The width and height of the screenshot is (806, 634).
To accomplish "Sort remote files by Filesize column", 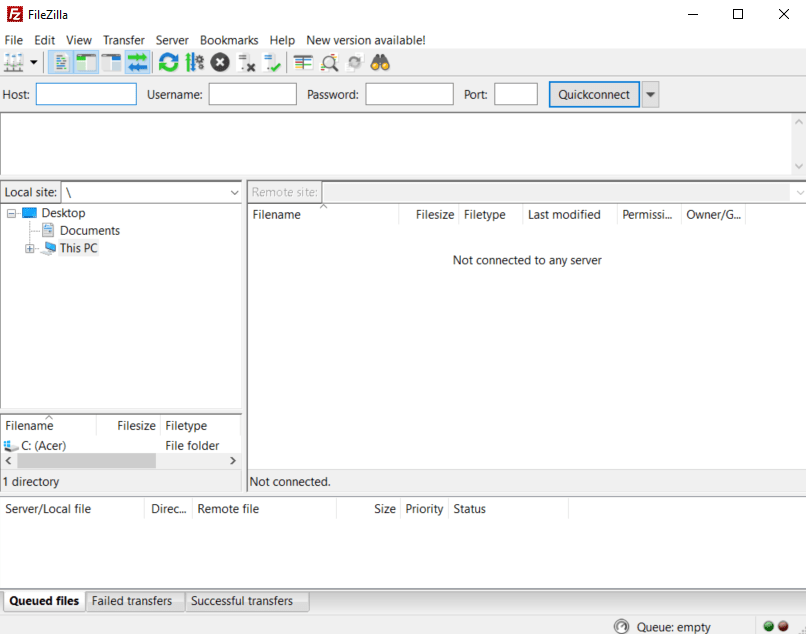I will (429, 214).
